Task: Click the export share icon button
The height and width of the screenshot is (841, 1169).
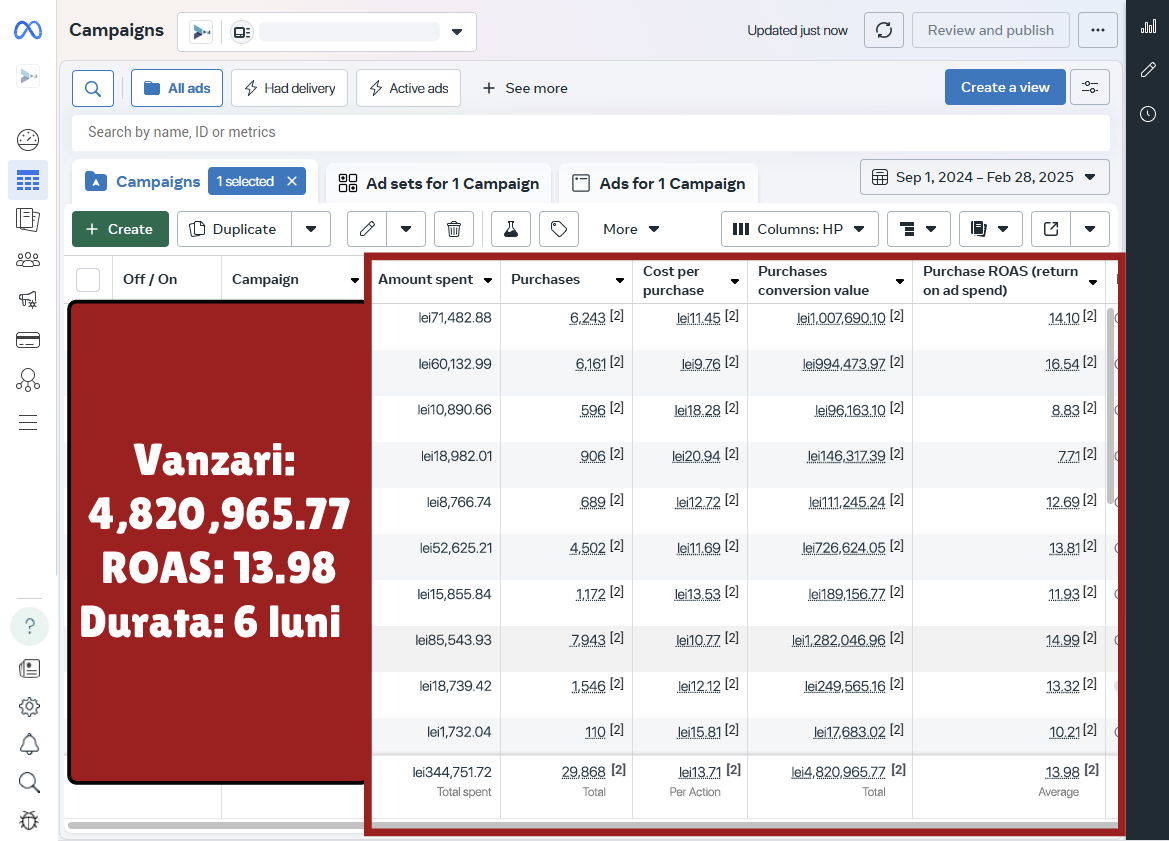Action: point(1050,229)
